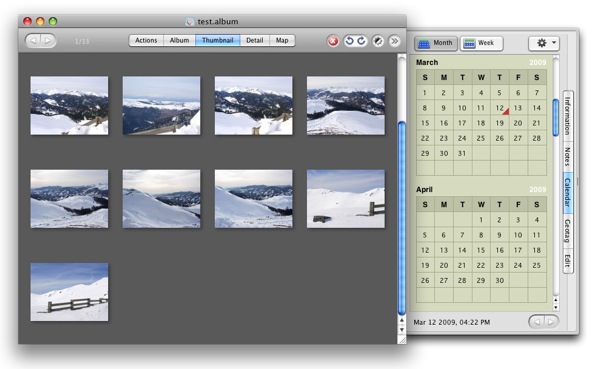Select April 30 in calendar

click(x=500, y=281)
